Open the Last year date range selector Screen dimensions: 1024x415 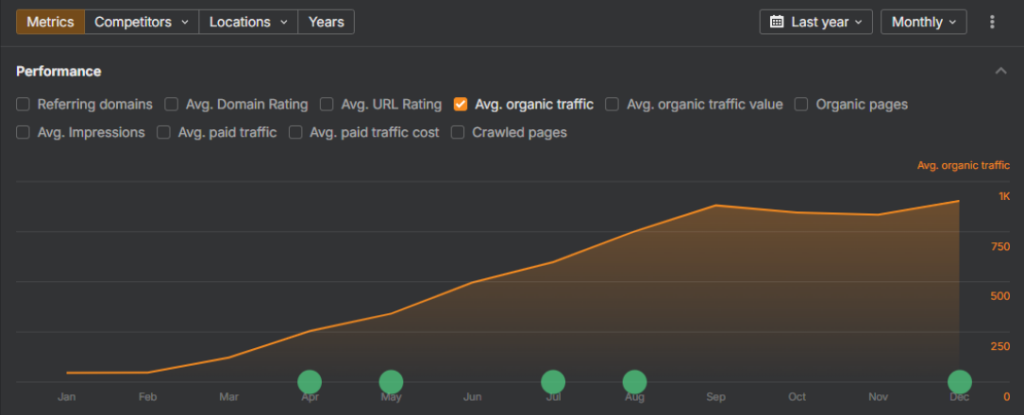(x=816, y=22)
